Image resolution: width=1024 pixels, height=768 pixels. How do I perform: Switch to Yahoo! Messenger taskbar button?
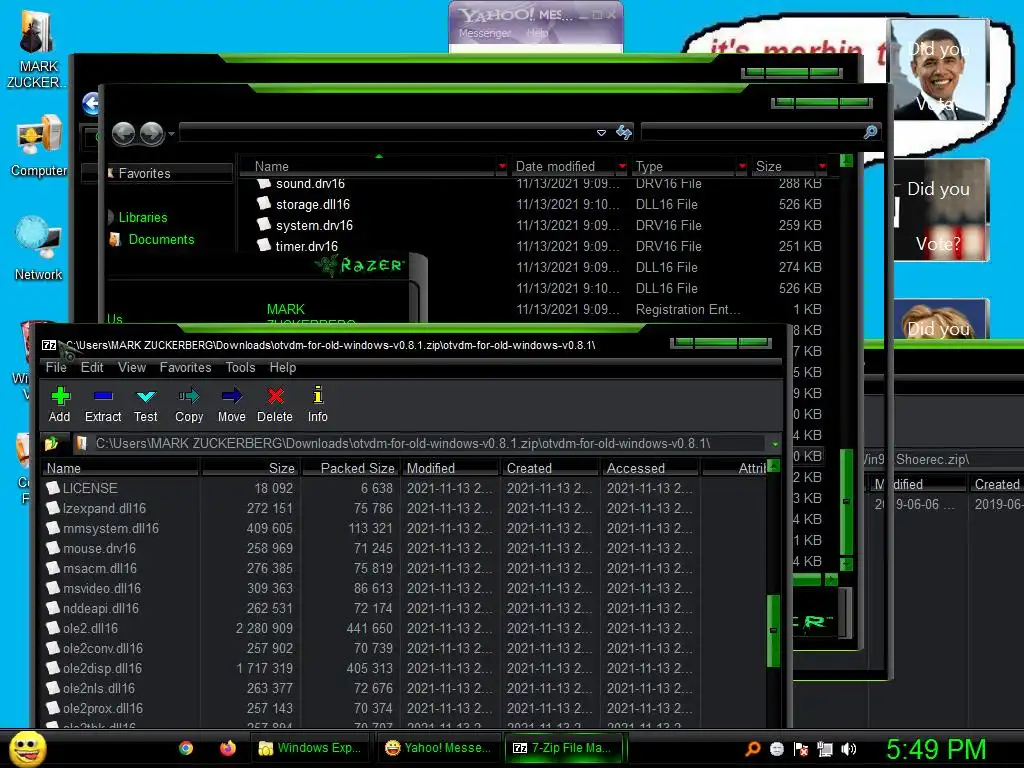click(438, 748)
